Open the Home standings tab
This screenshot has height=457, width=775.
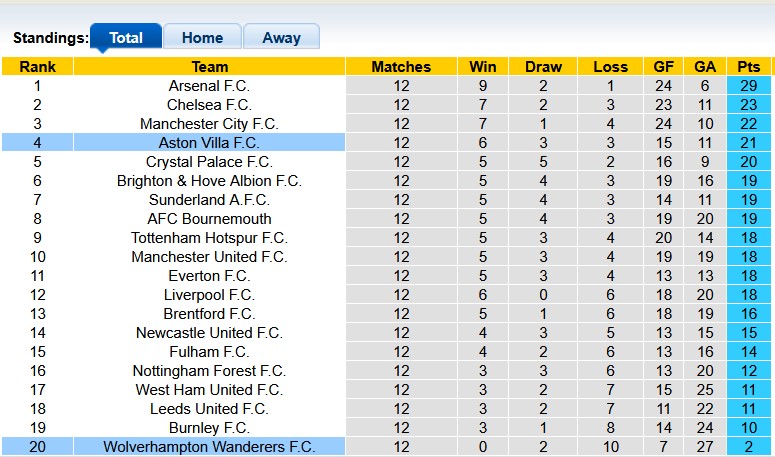(x=202, y=38)
